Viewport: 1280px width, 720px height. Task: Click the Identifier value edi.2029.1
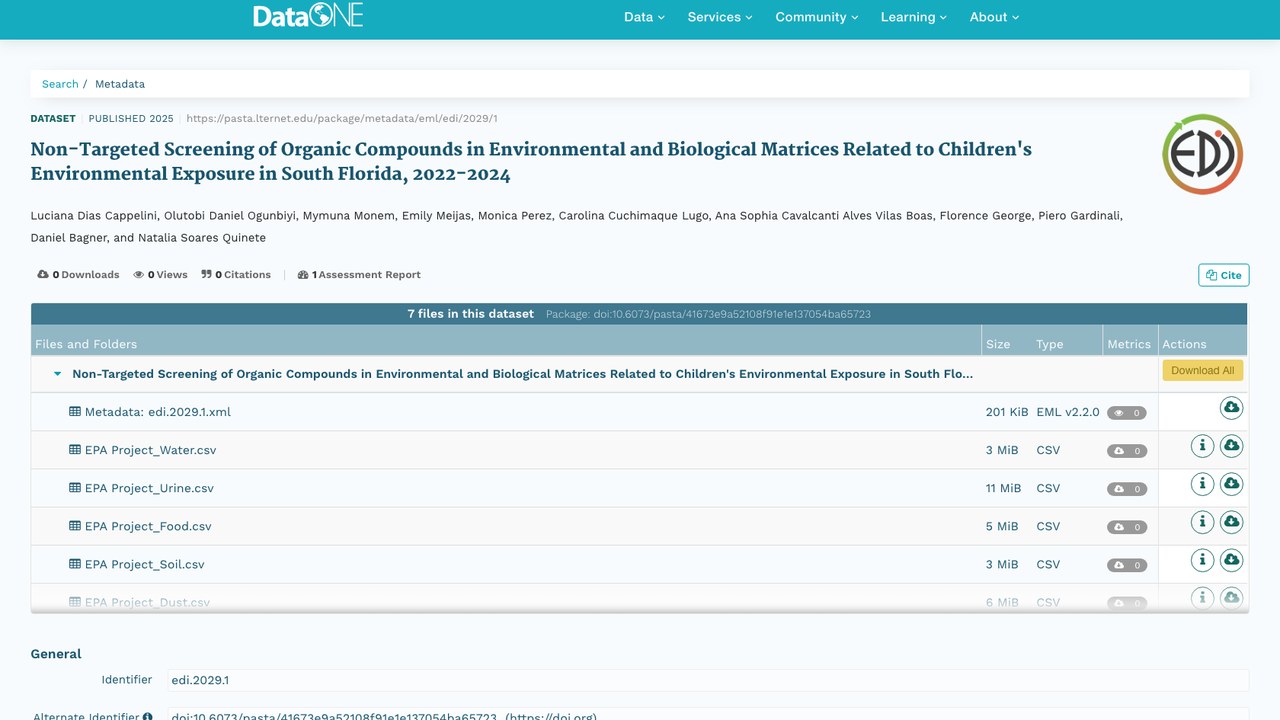[x=200, y=680]
